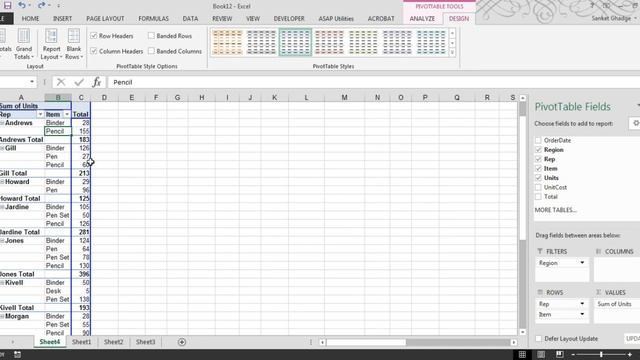Switch to Page Layout view in the status bar
The height and width of the screenshot is (360, 640).
pos(541,355)
